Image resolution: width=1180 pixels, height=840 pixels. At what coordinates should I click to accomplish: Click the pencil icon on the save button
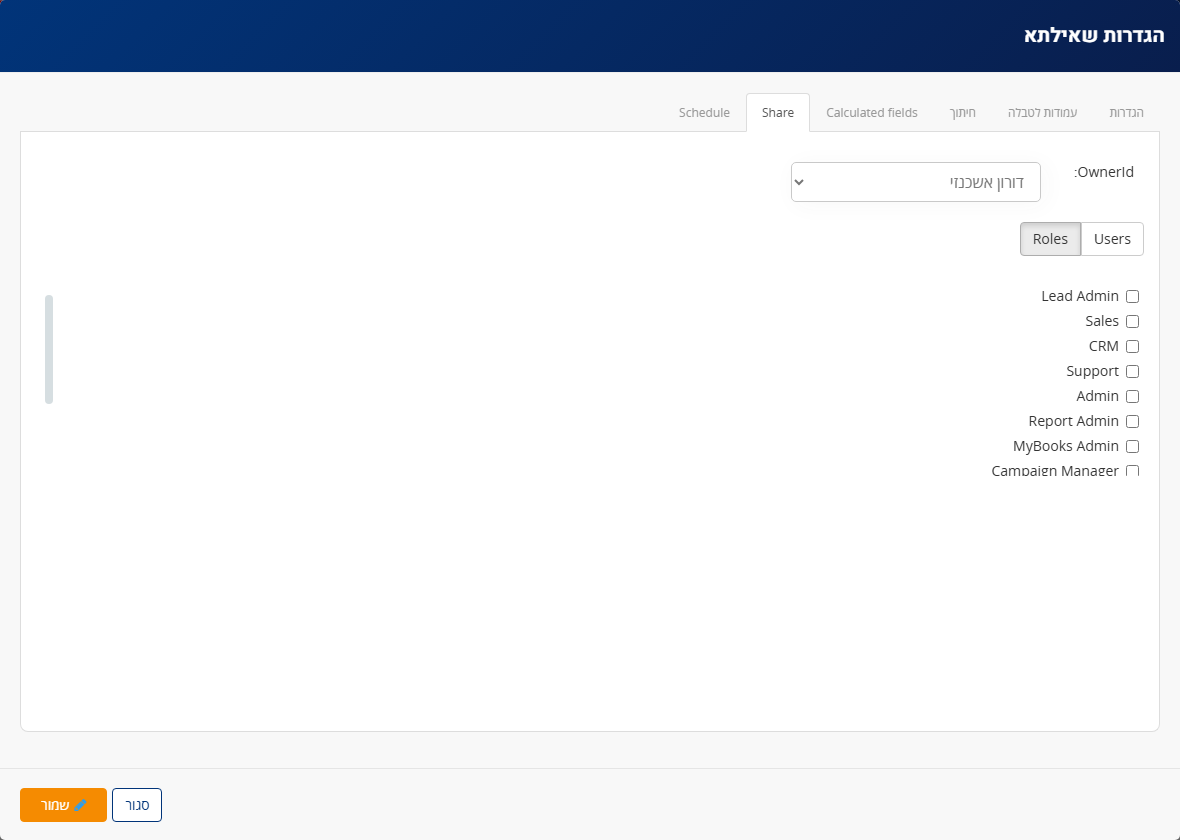tap(81, 805)
